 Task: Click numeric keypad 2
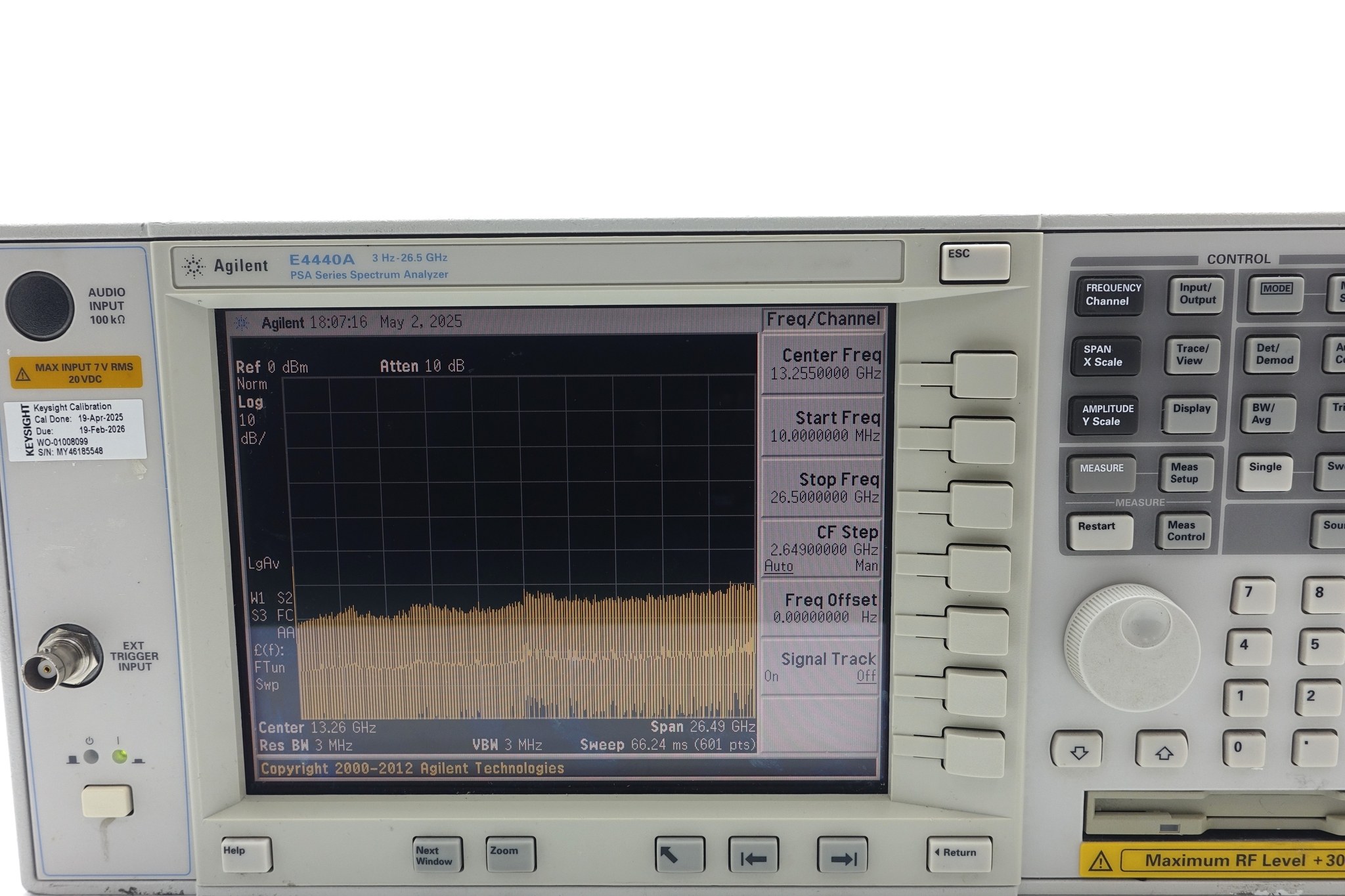pyautogui.click(x=1318, y=698)
